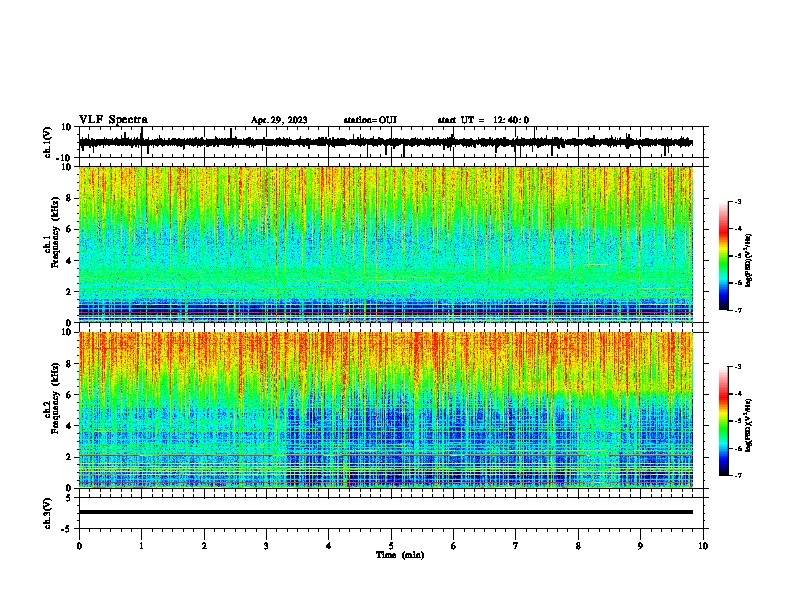Click time axis tick label "3"

(x=266, y=546)
